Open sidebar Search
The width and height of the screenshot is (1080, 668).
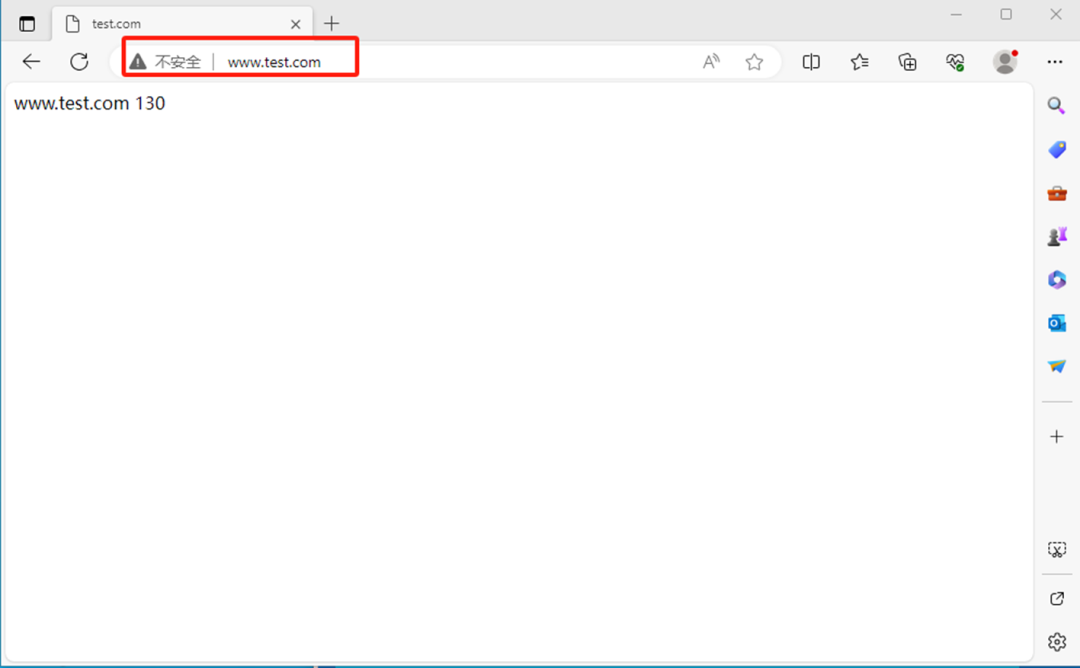point(1056,106)
